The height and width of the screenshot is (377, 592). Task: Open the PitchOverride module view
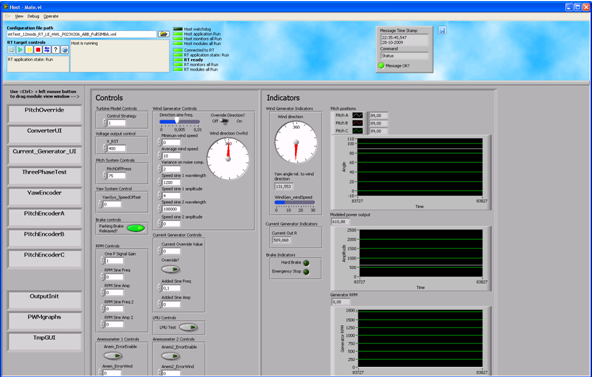(x=44, y=114)
